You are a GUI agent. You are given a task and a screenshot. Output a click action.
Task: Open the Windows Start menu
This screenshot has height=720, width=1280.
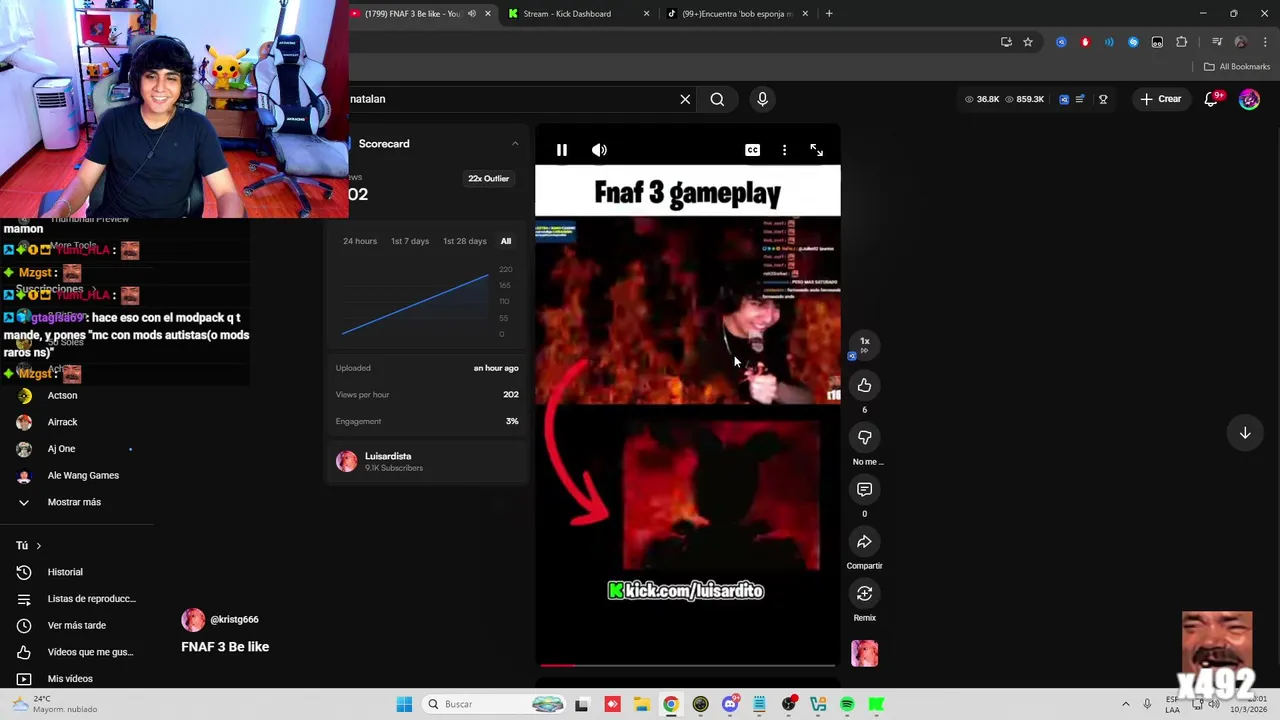404,704
